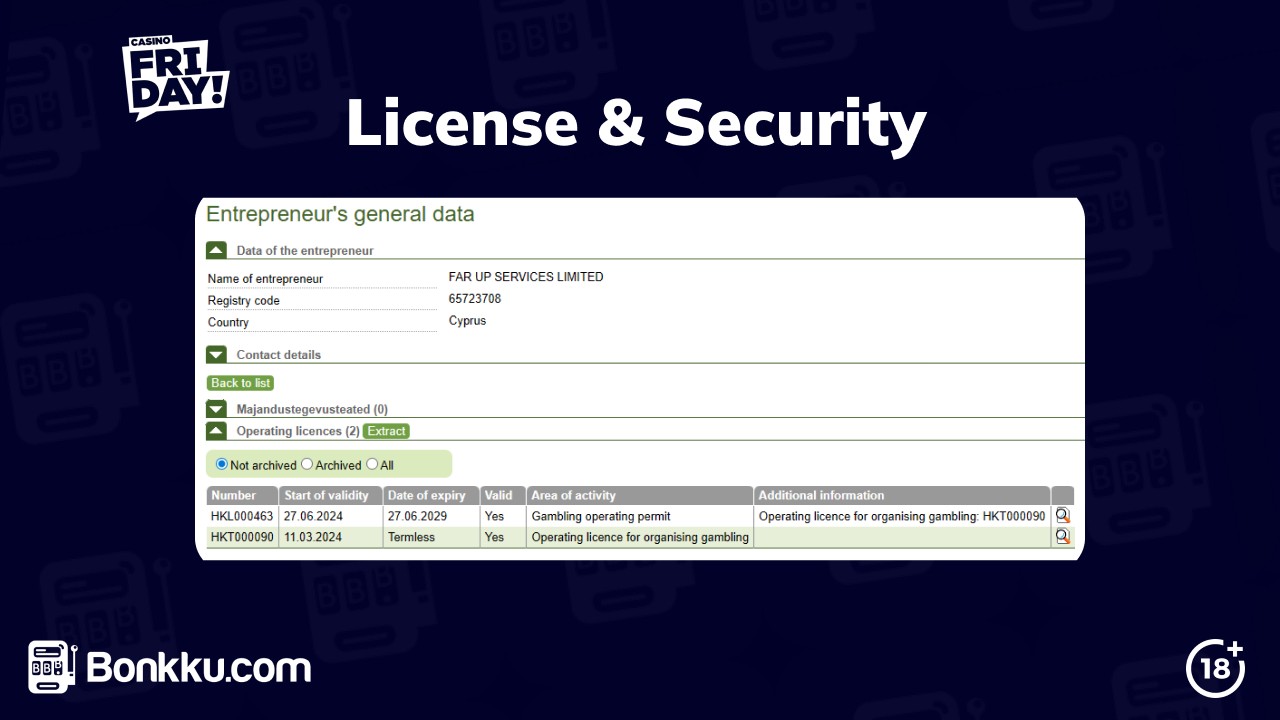Click the License & Security title
The height and width of the screenshot is (720, 1280).
pos(636,124)
